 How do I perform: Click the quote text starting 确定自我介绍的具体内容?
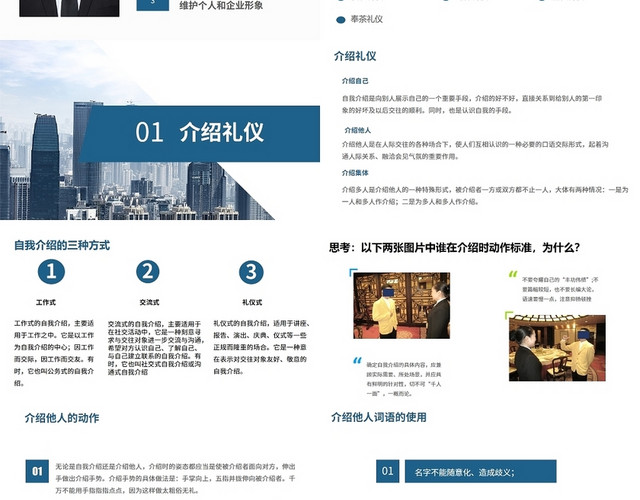point(404,379)
